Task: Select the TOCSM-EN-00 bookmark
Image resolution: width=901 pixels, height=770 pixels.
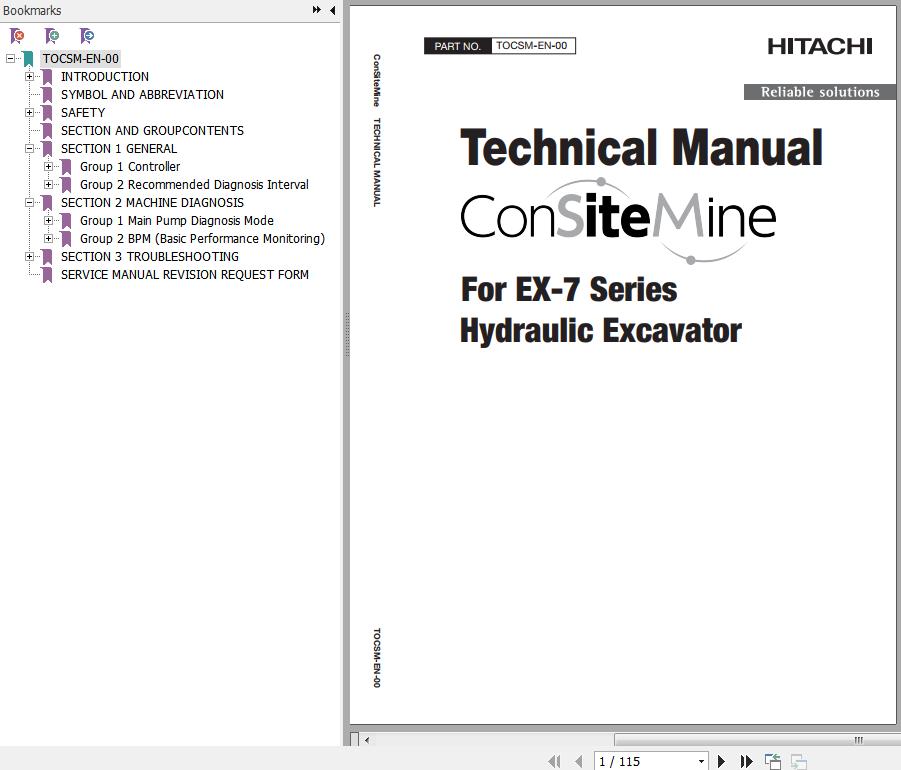Action: click(x=80, y=59)
